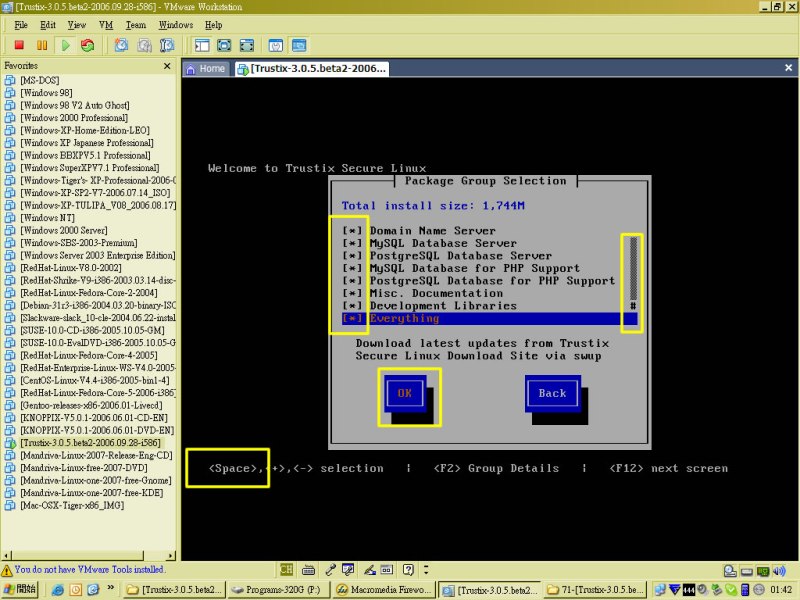Open the Help menu
This screenshot has height=600, width=800.
click(213, 25)
